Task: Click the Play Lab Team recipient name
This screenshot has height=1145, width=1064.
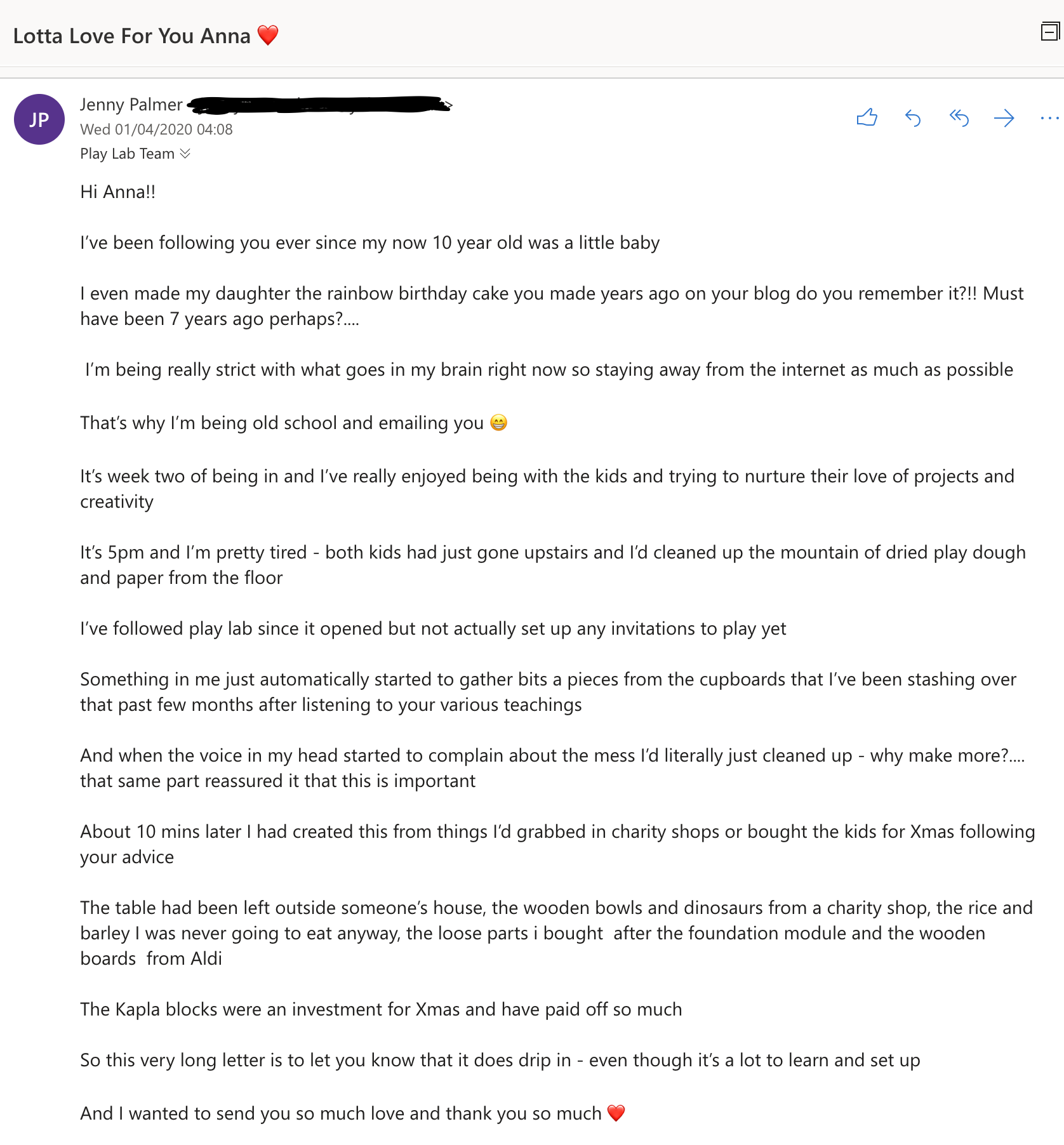Action: pos(127,154)
